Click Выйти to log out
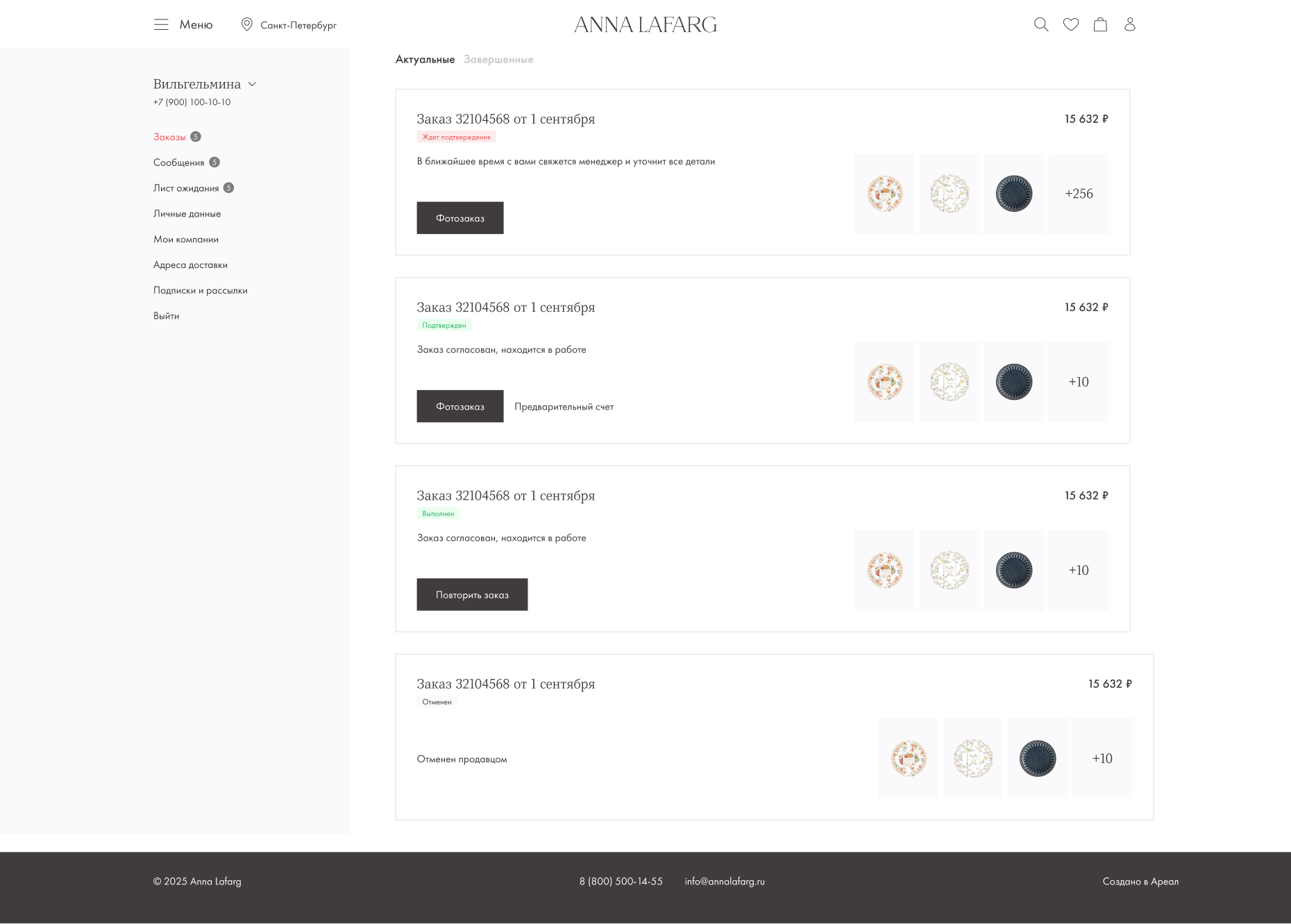The image size is (1291, 924). (x=166, y=316)
